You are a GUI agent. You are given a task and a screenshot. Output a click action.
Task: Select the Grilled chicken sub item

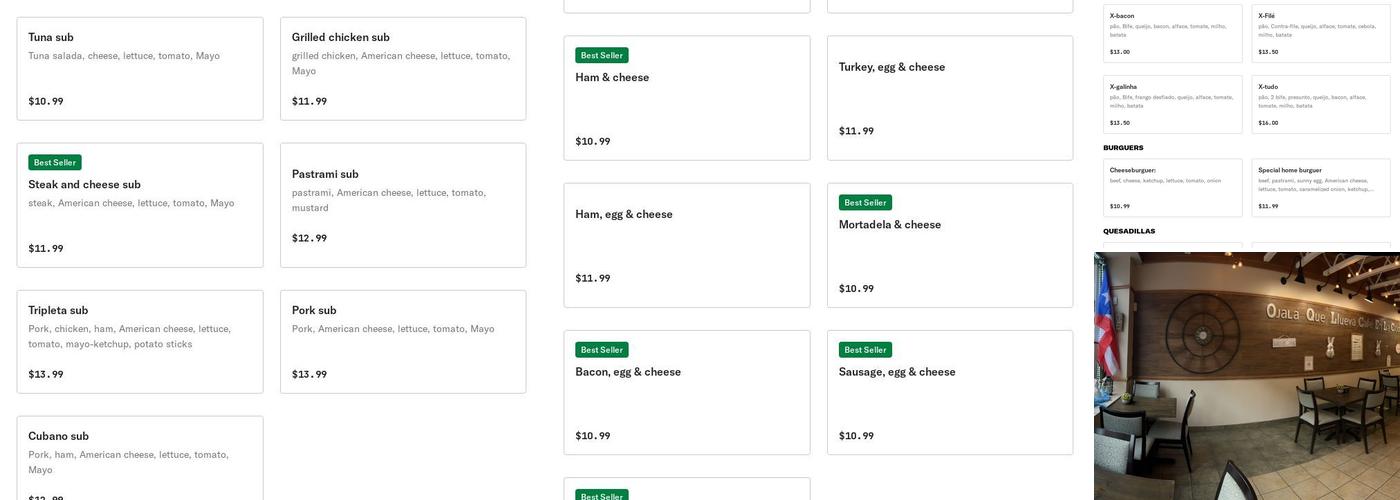click(x=403, y=69)
